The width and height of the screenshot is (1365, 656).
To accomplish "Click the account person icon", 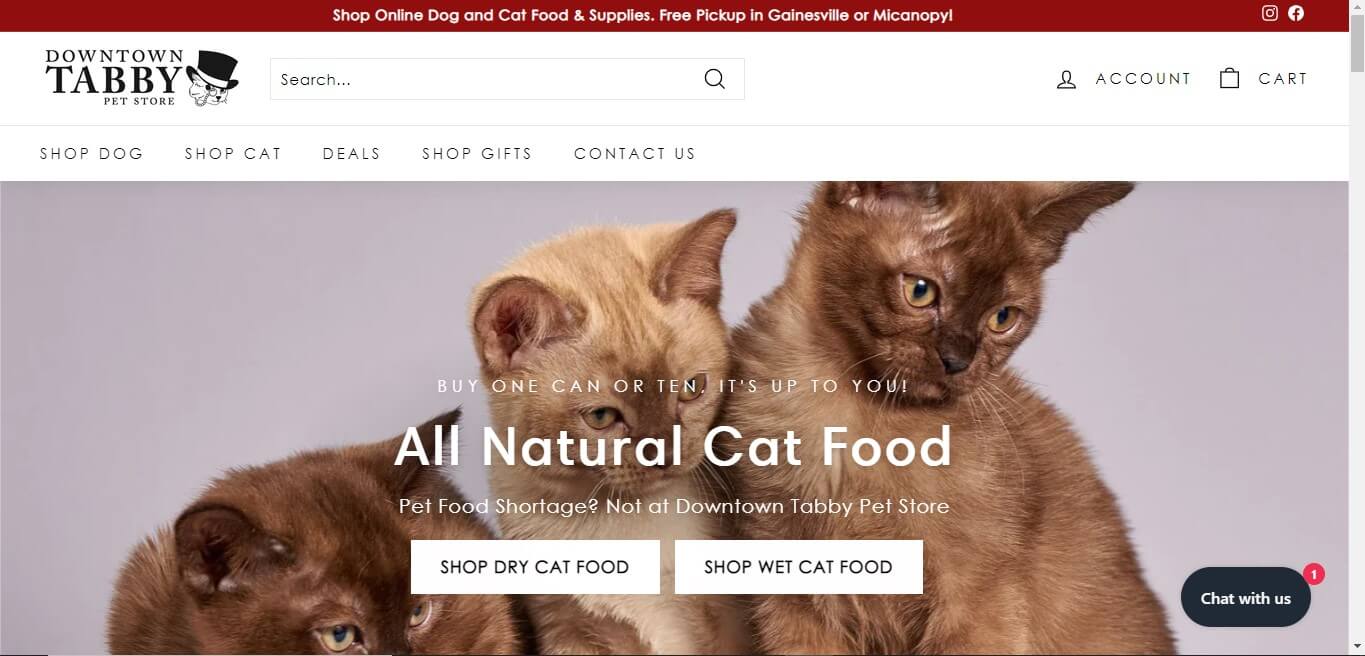I will pyautogui.click(x=1066, y=79).
